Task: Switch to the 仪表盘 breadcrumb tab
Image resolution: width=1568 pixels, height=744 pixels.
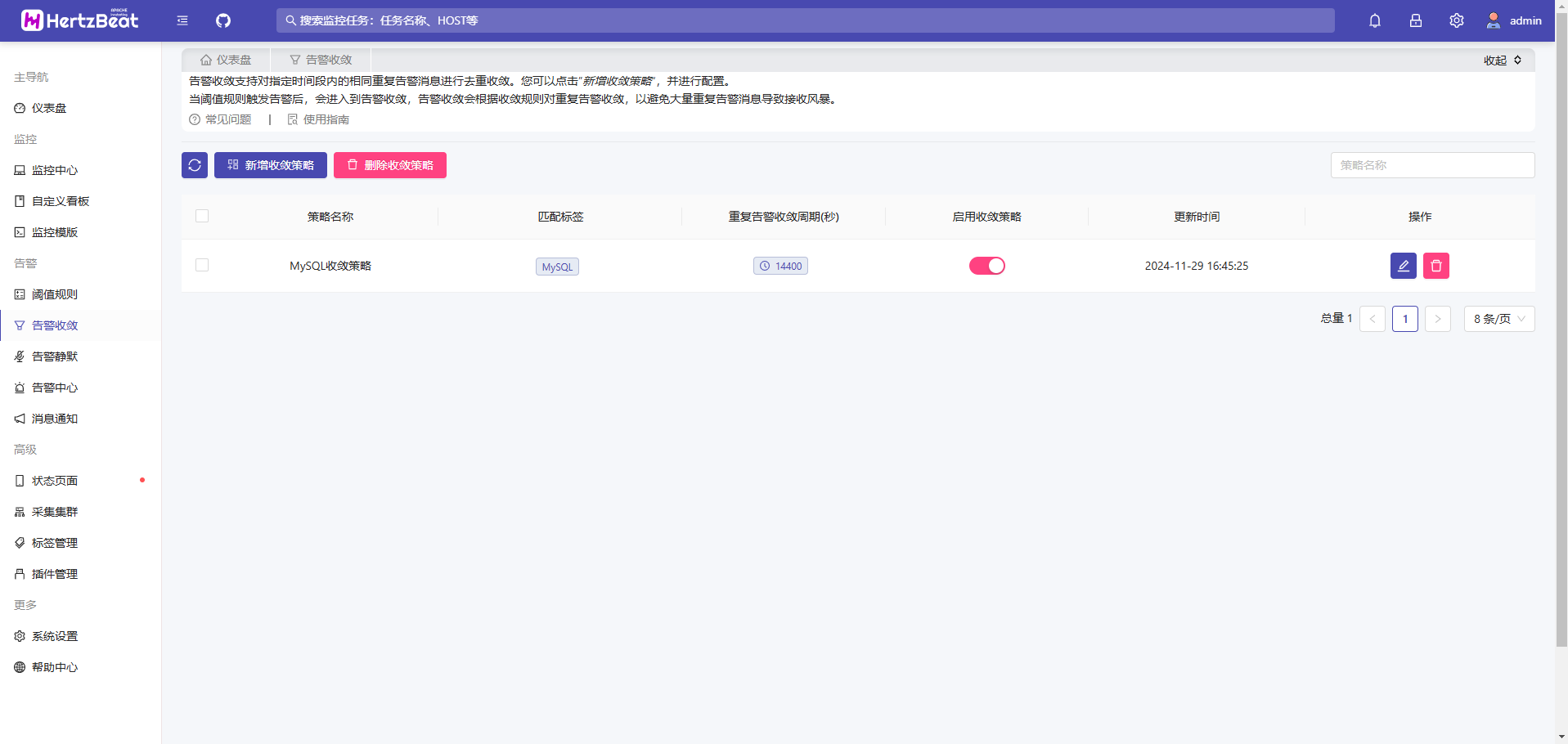Action: pos(226,60)
